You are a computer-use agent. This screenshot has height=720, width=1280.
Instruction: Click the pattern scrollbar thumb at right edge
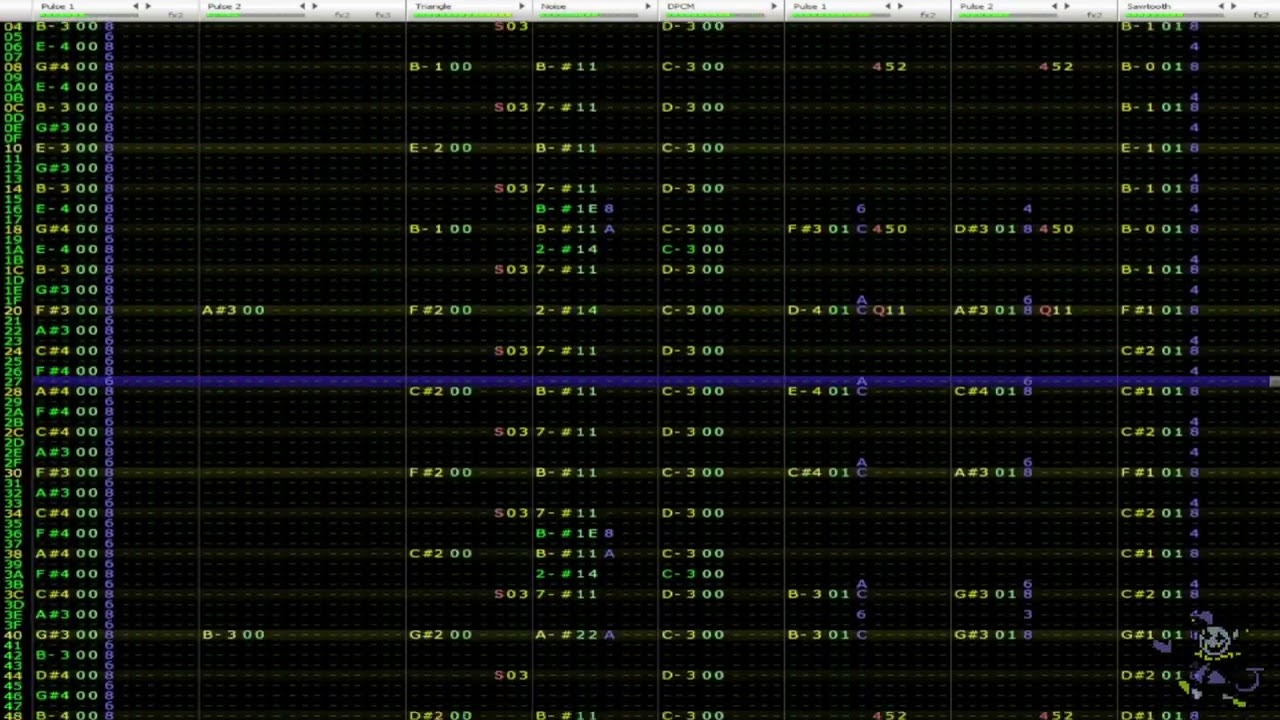(x=1275, y=381)
